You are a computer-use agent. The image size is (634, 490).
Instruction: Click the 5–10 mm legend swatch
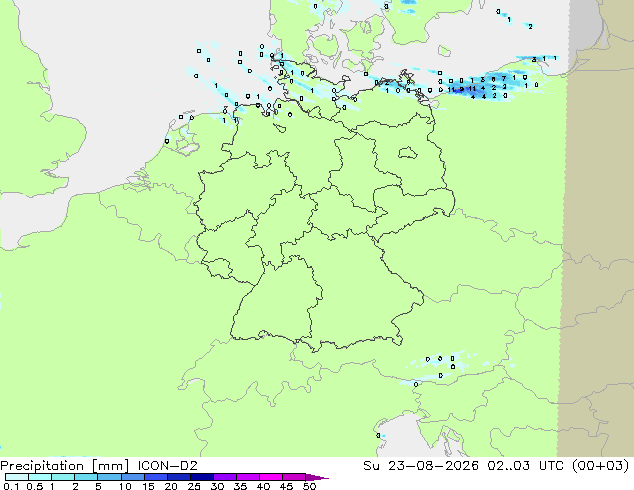109,477
